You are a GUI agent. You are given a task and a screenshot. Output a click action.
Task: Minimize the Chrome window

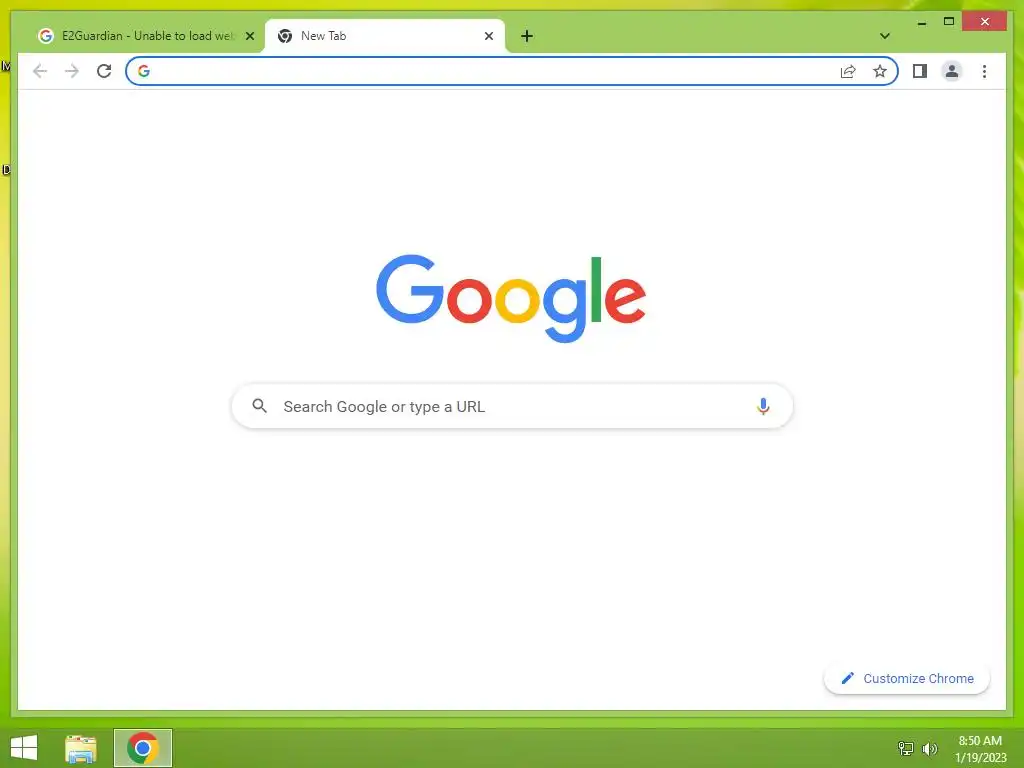pos(921,22)
